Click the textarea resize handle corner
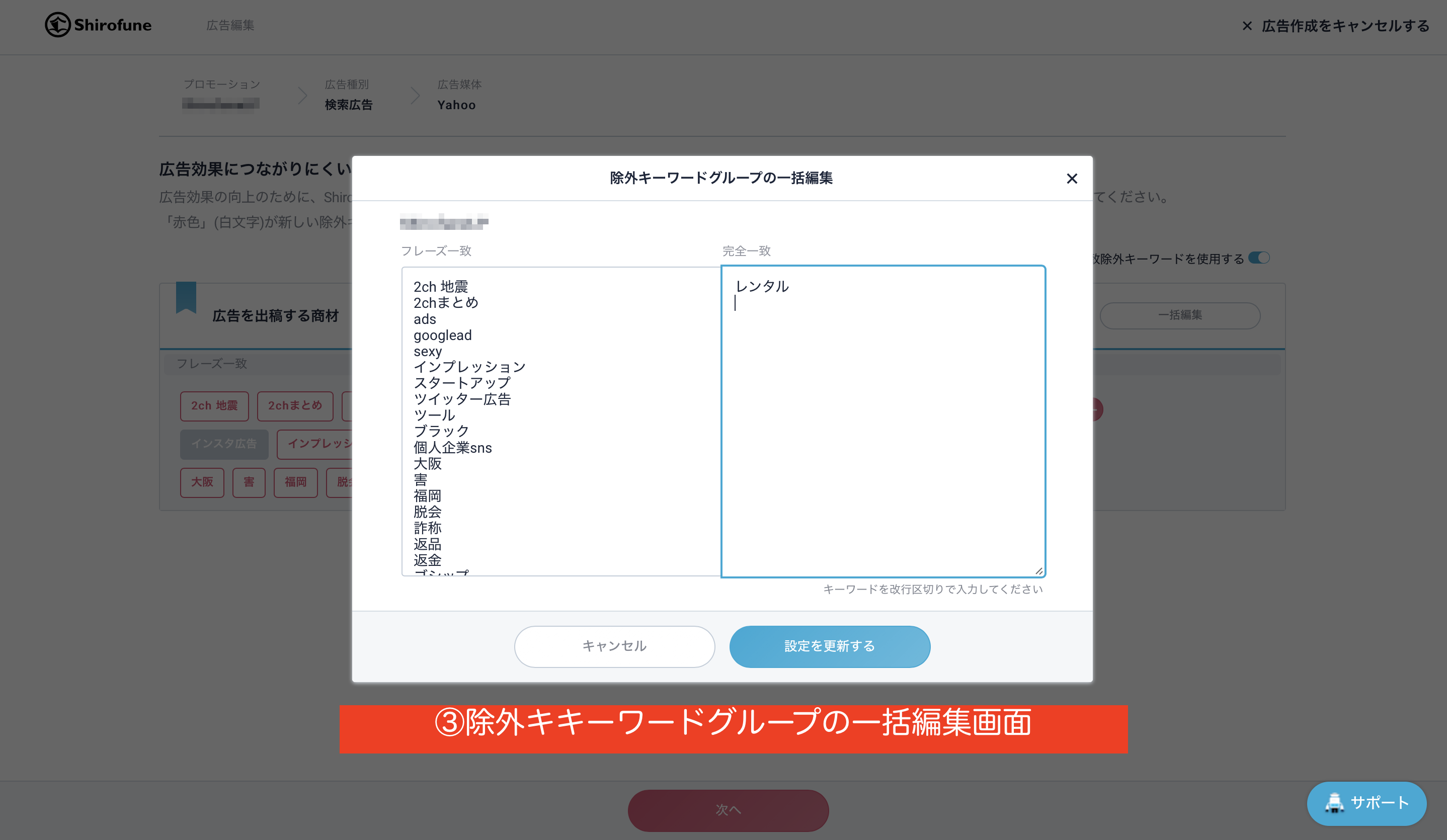The height and width of the screenshot is (840, 1447). tap(1039, 571)
